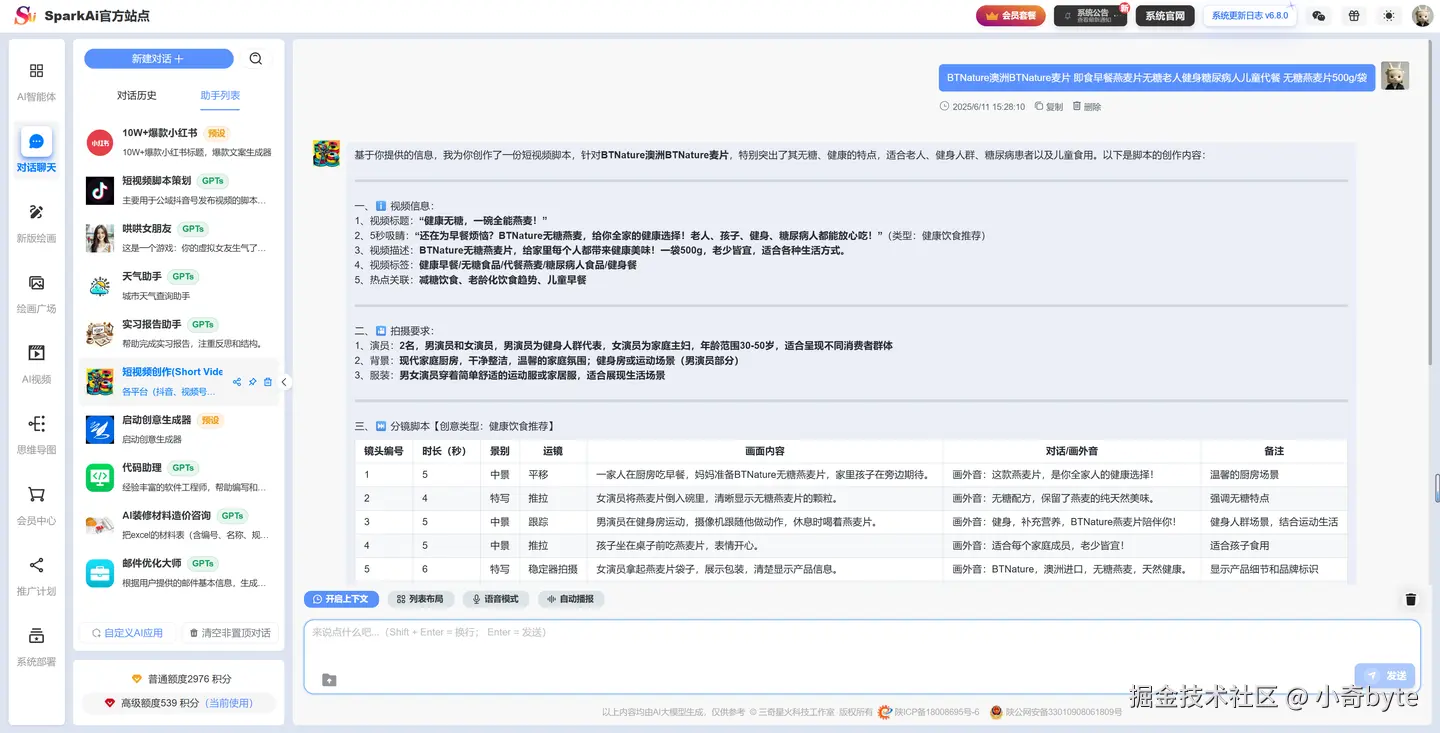Open AI视频 in the left sidebar

(36, 364)
